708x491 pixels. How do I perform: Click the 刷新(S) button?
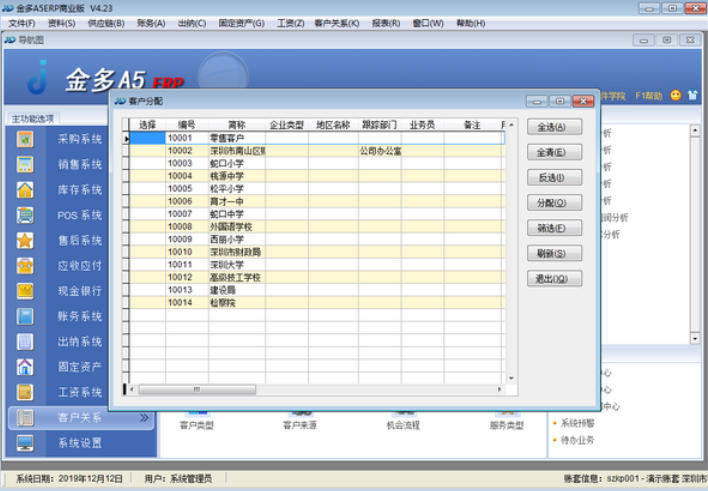tap(554, 253)
